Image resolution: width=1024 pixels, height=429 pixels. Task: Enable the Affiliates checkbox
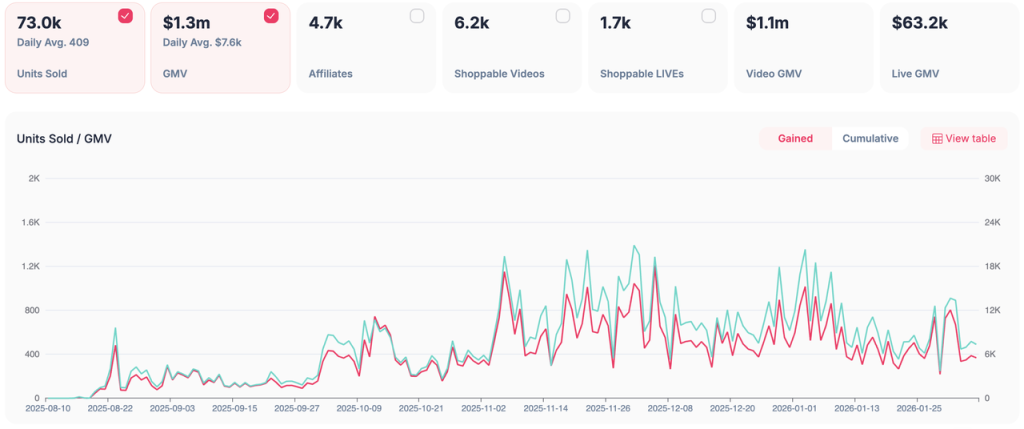(417, 16)
